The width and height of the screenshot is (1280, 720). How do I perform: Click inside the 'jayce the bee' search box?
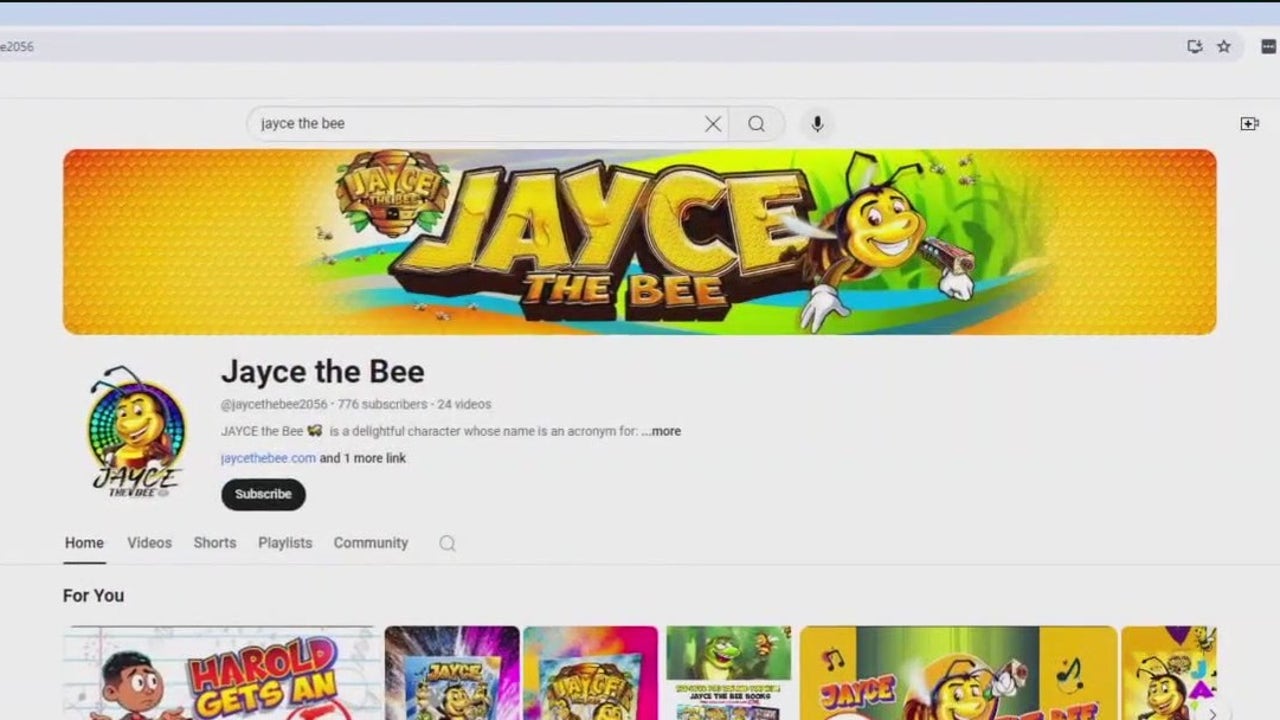pyautogui.click(x=450, y=123)
